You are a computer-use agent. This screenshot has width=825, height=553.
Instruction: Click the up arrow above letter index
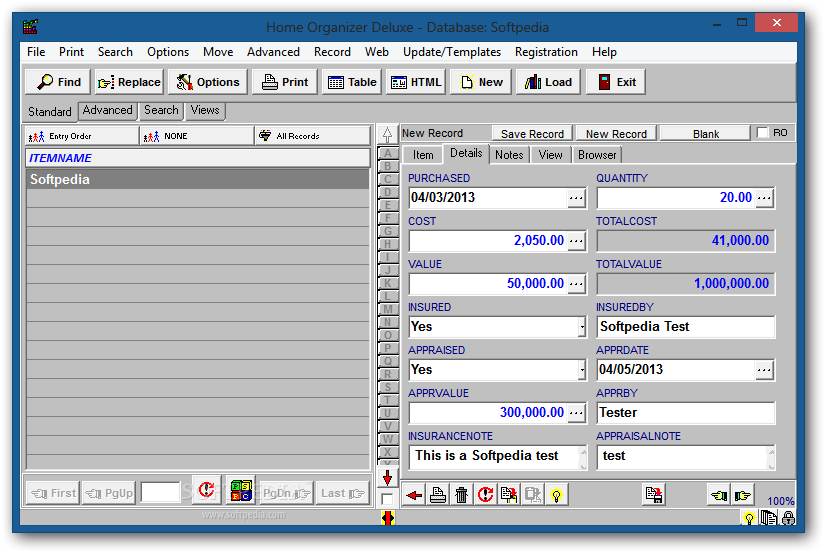(x=387, y=135)
